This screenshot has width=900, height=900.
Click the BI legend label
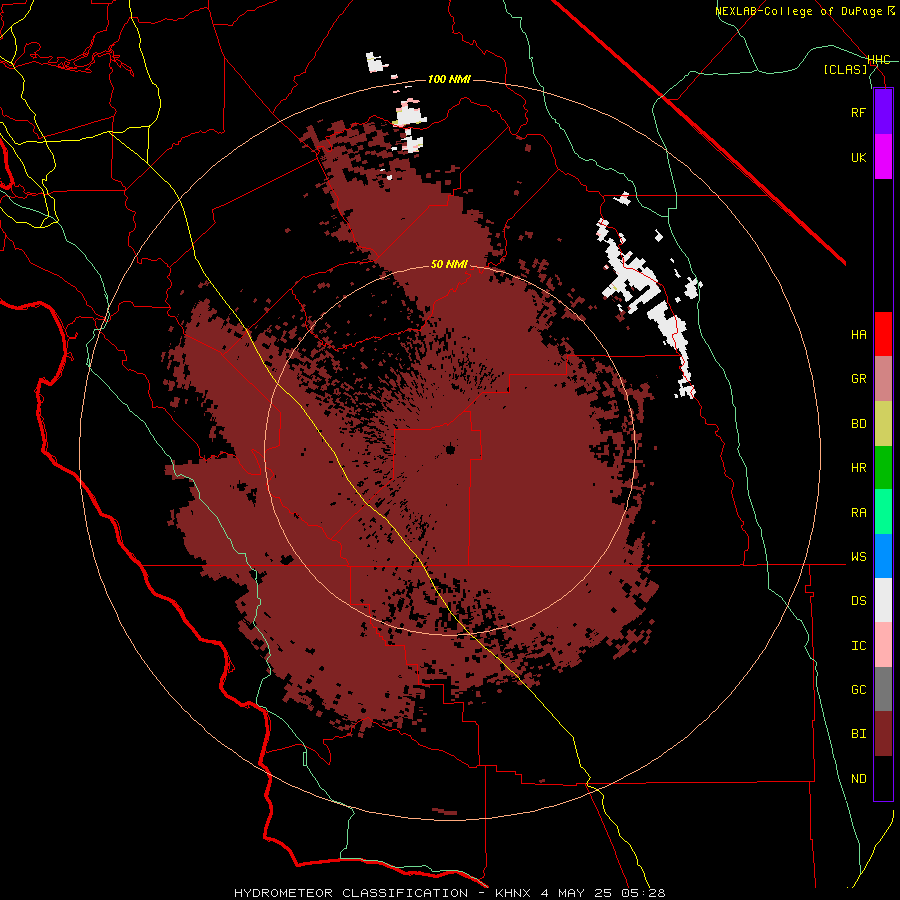[x=859, y=734]
